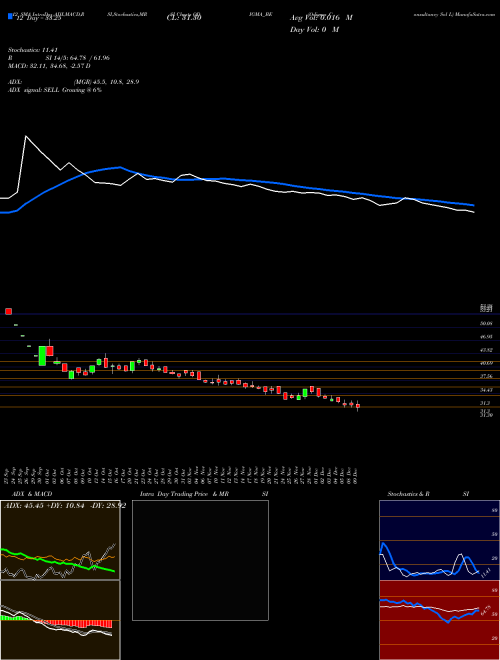Click the 46.93 price axis label
Screen dimensions: 500x660
[486, 337]
